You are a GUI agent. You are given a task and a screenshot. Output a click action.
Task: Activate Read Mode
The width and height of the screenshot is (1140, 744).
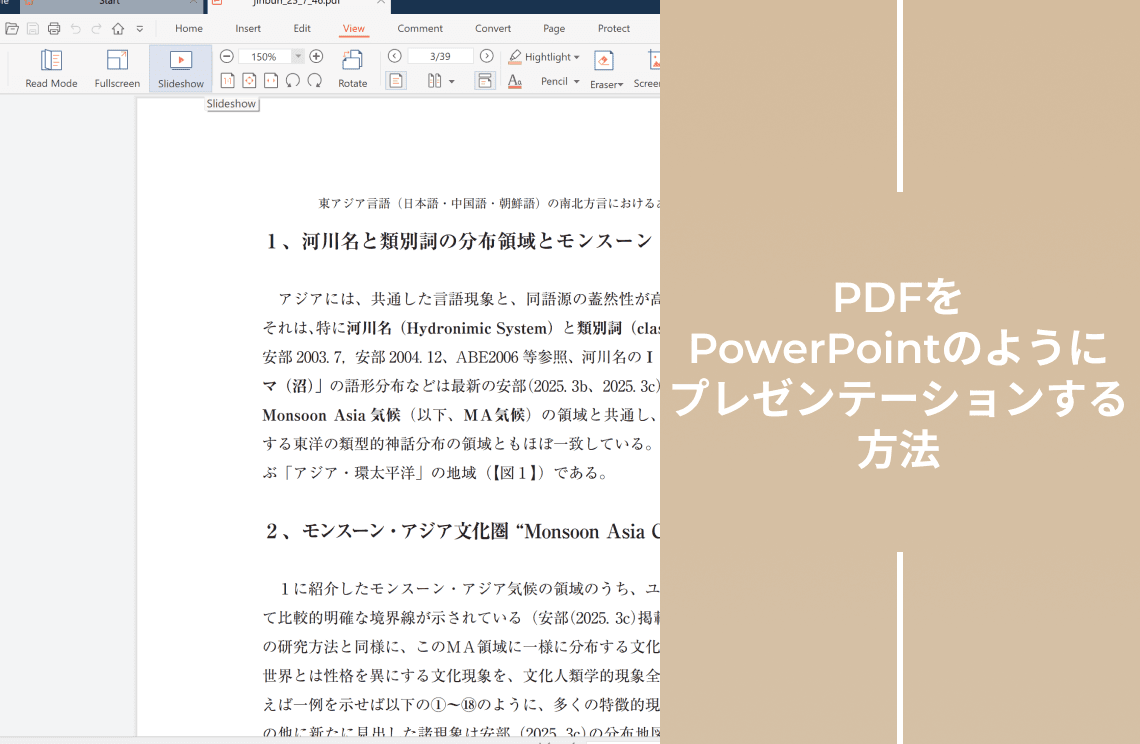pos(51,68)
